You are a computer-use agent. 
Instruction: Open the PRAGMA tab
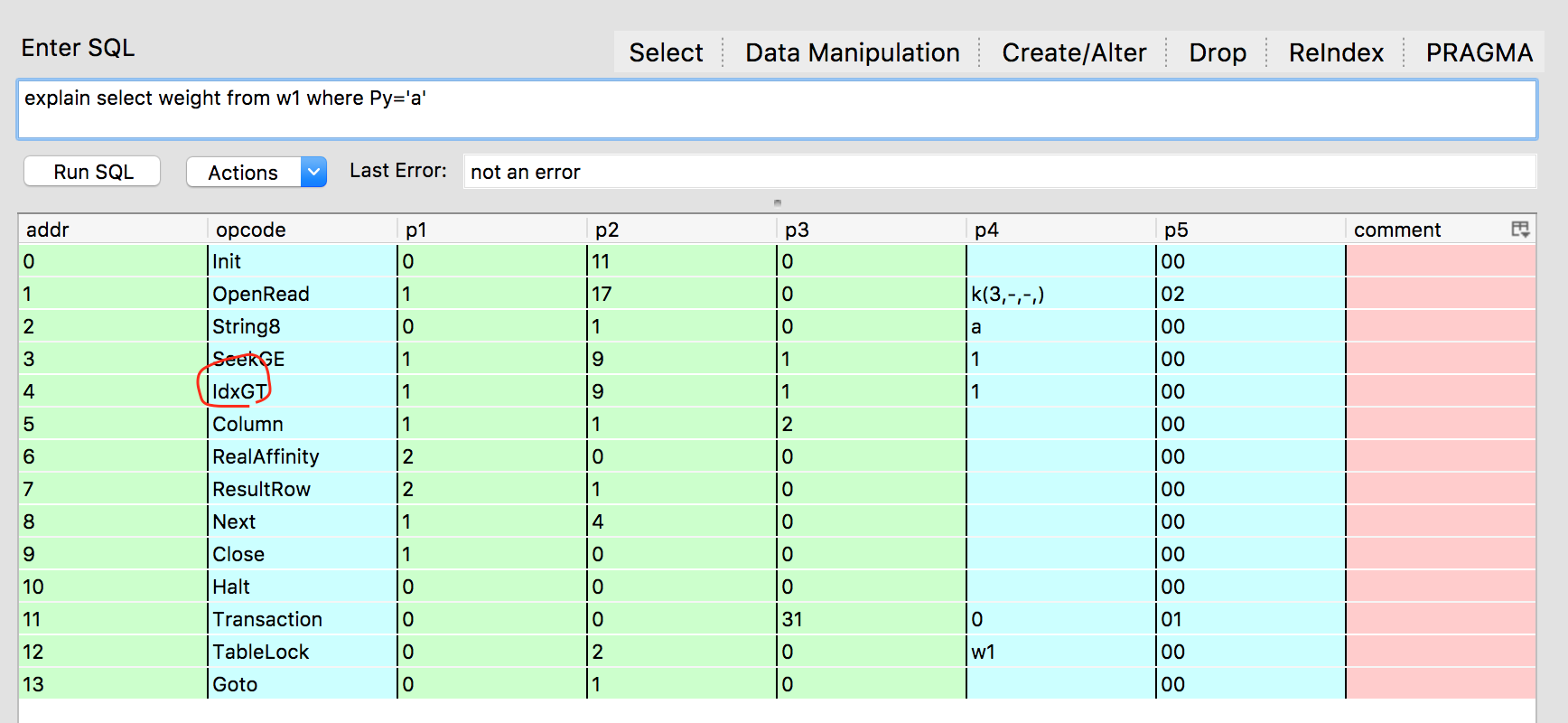pos(1479,53)
